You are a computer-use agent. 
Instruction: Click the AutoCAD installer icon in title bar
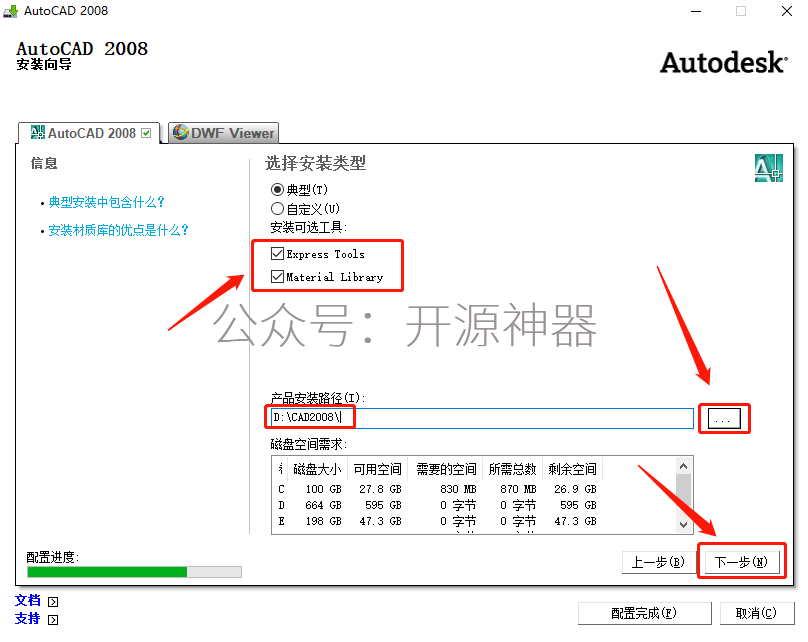click(x=10, y=11)
